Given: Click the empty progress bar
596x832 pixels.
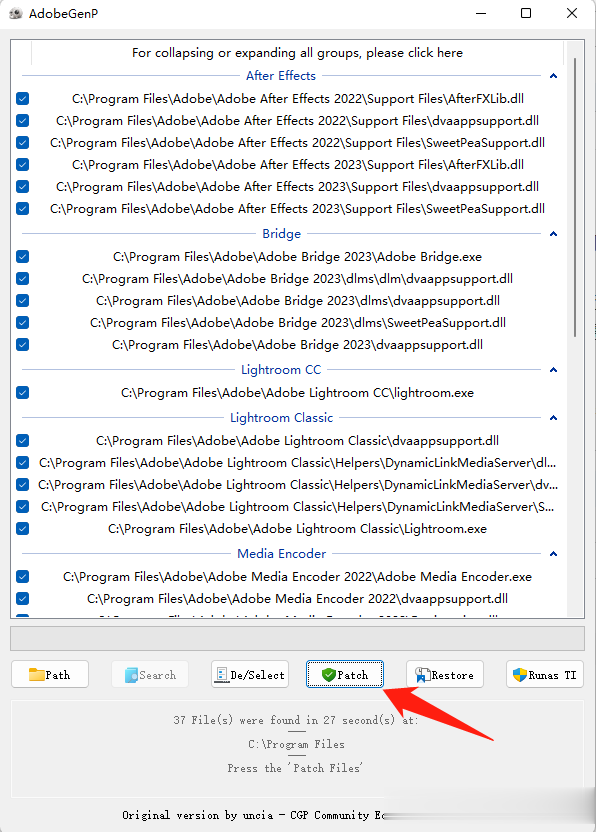Looking at the screenshot, I should [x=297, y=638].
